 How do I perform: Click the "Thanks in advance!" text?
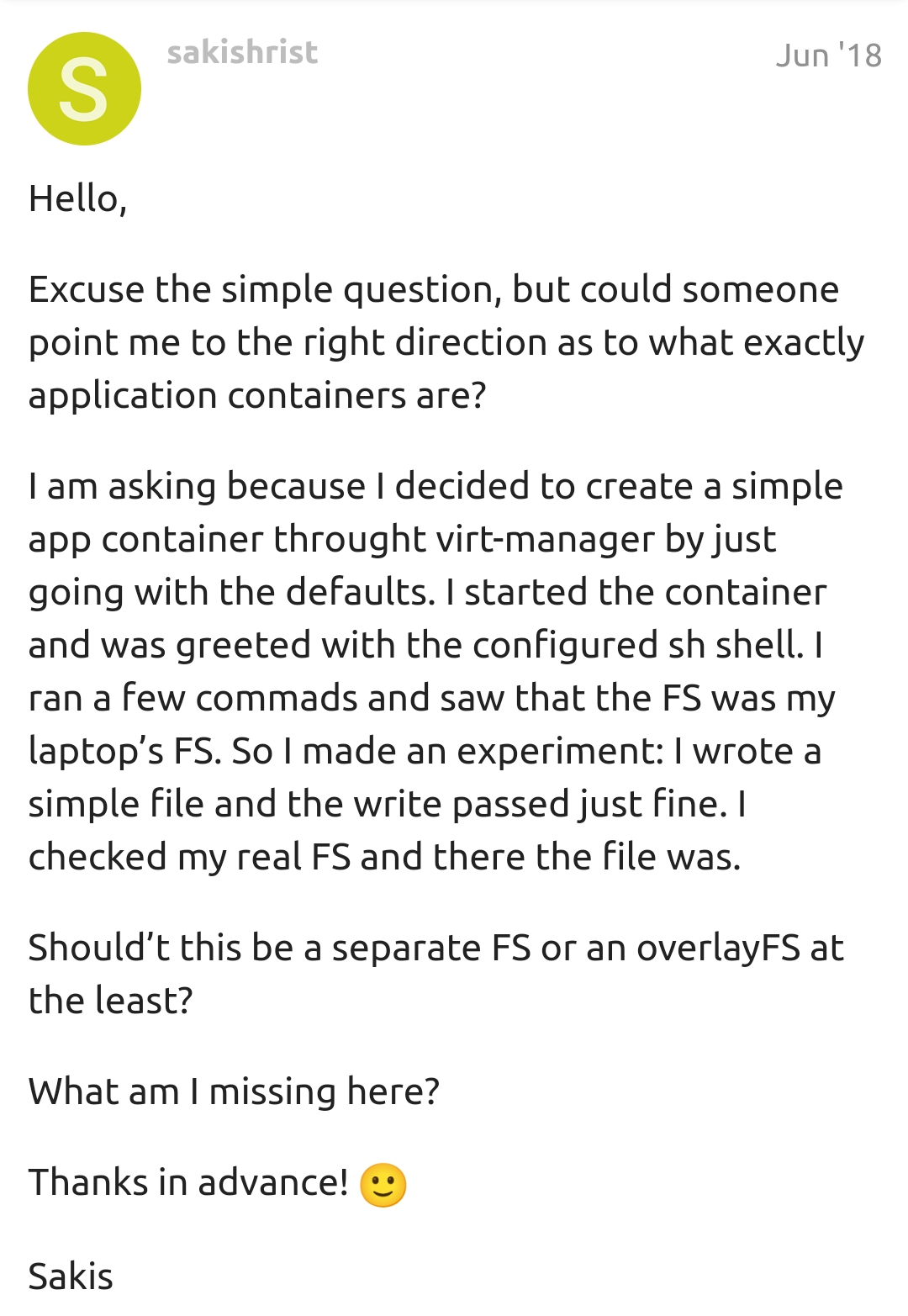tap(188, 1182)
